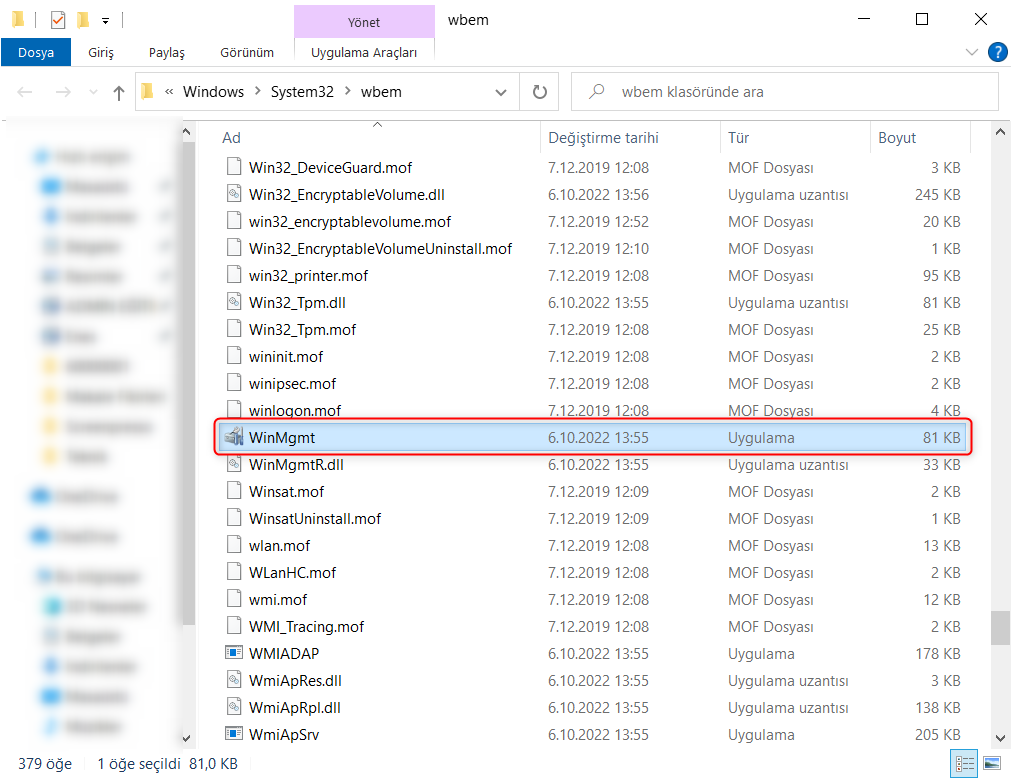Click the 178 KB size of WMIADAP
Viewport: 1012px width, 779px height.
pos(938,654)
